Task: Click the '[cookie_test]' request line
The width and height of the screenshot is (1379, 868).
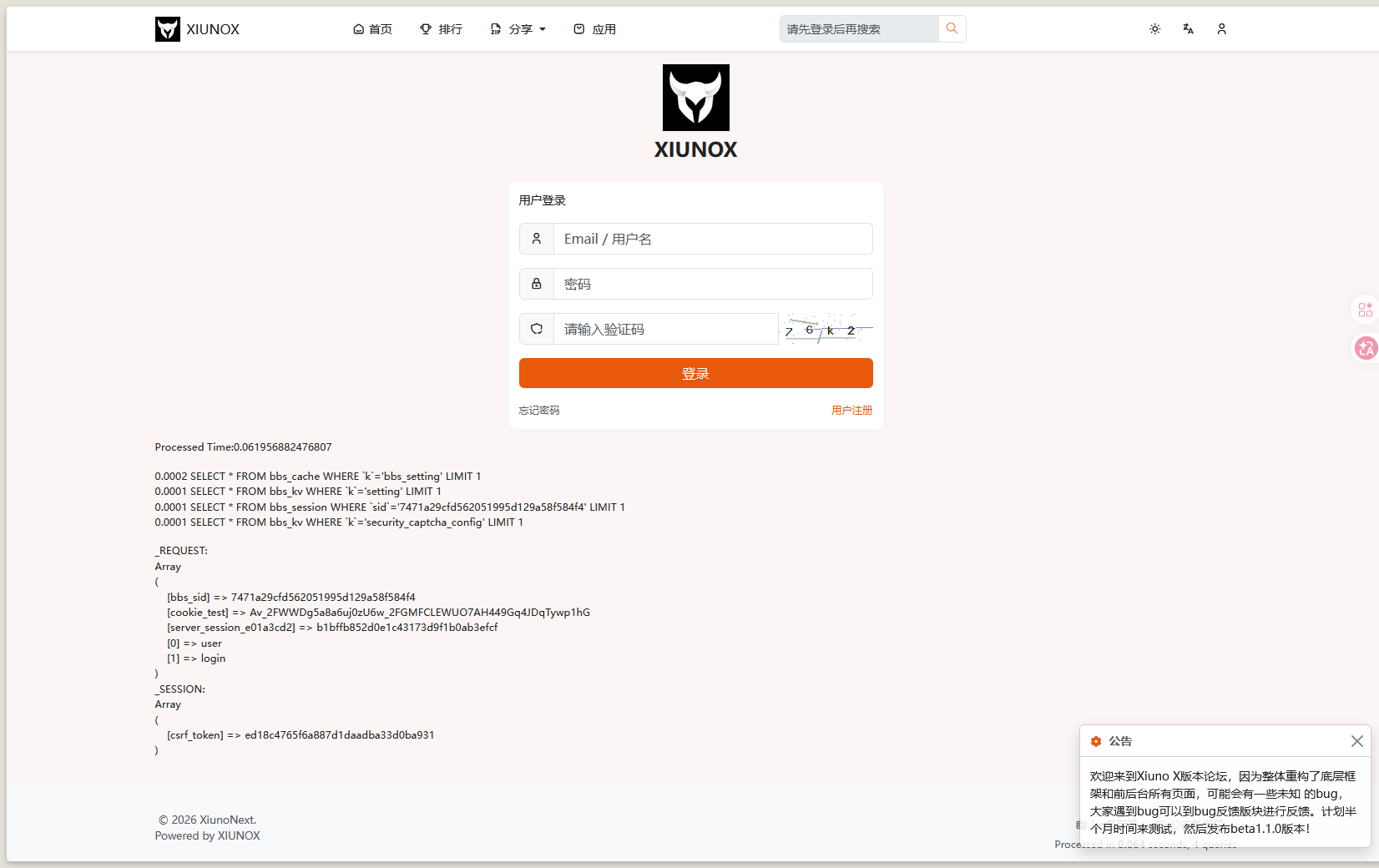Action: coord(378,613)
